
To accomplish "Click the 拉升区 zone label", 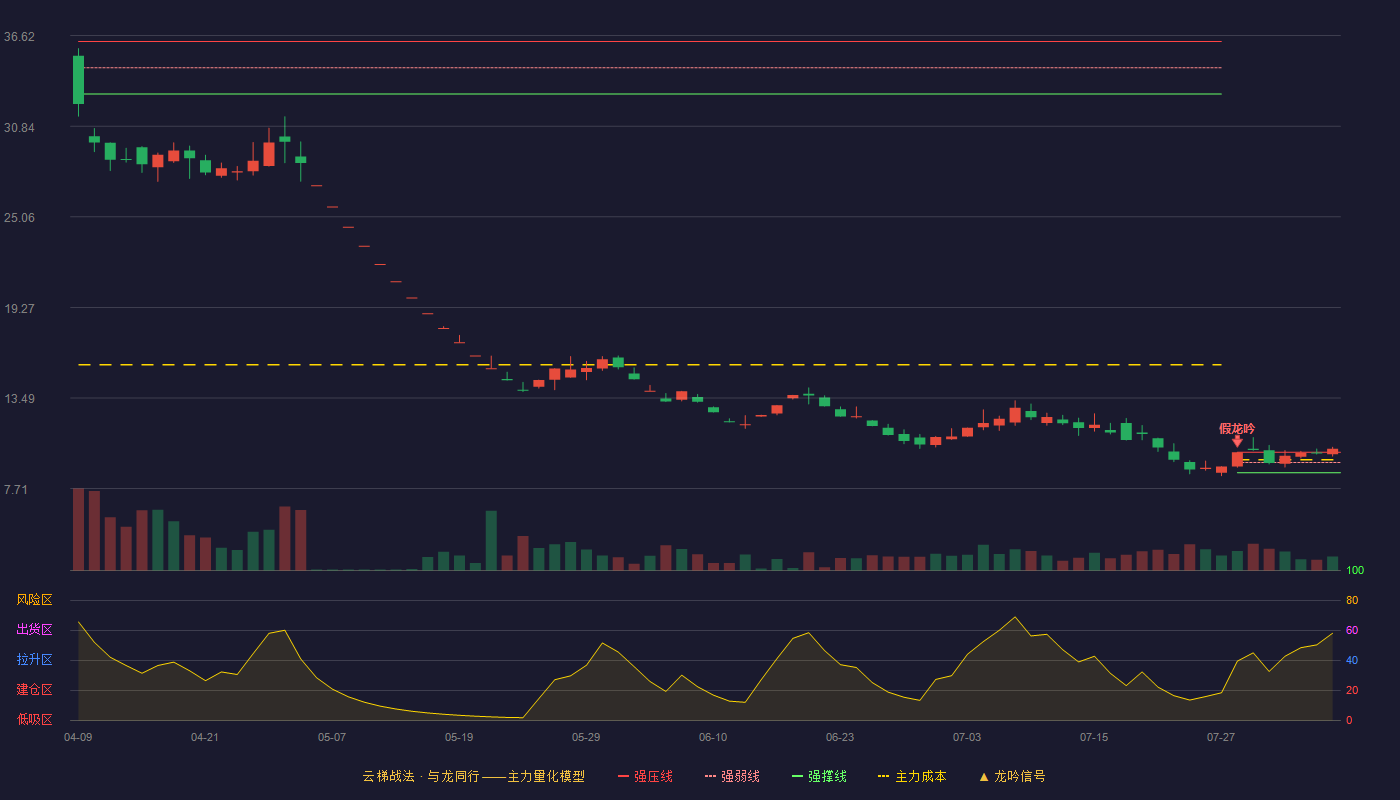I will point(34,660).
